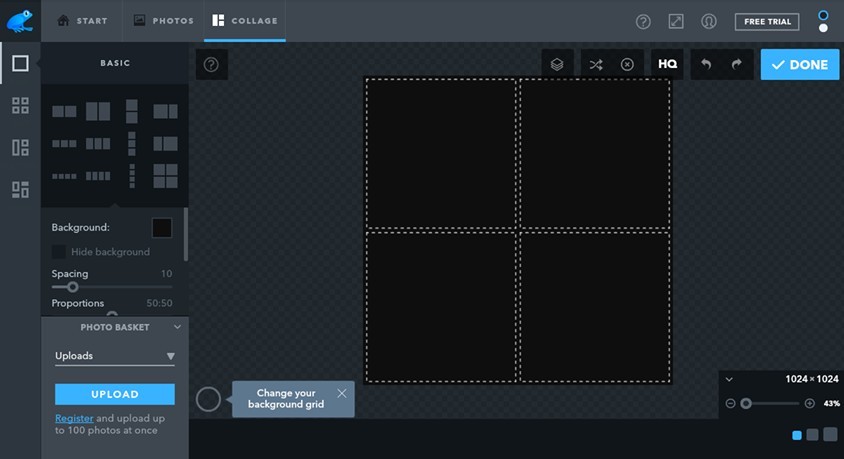
Task: Select the bottom-left collage cell
Action: [x=441, y=307]
